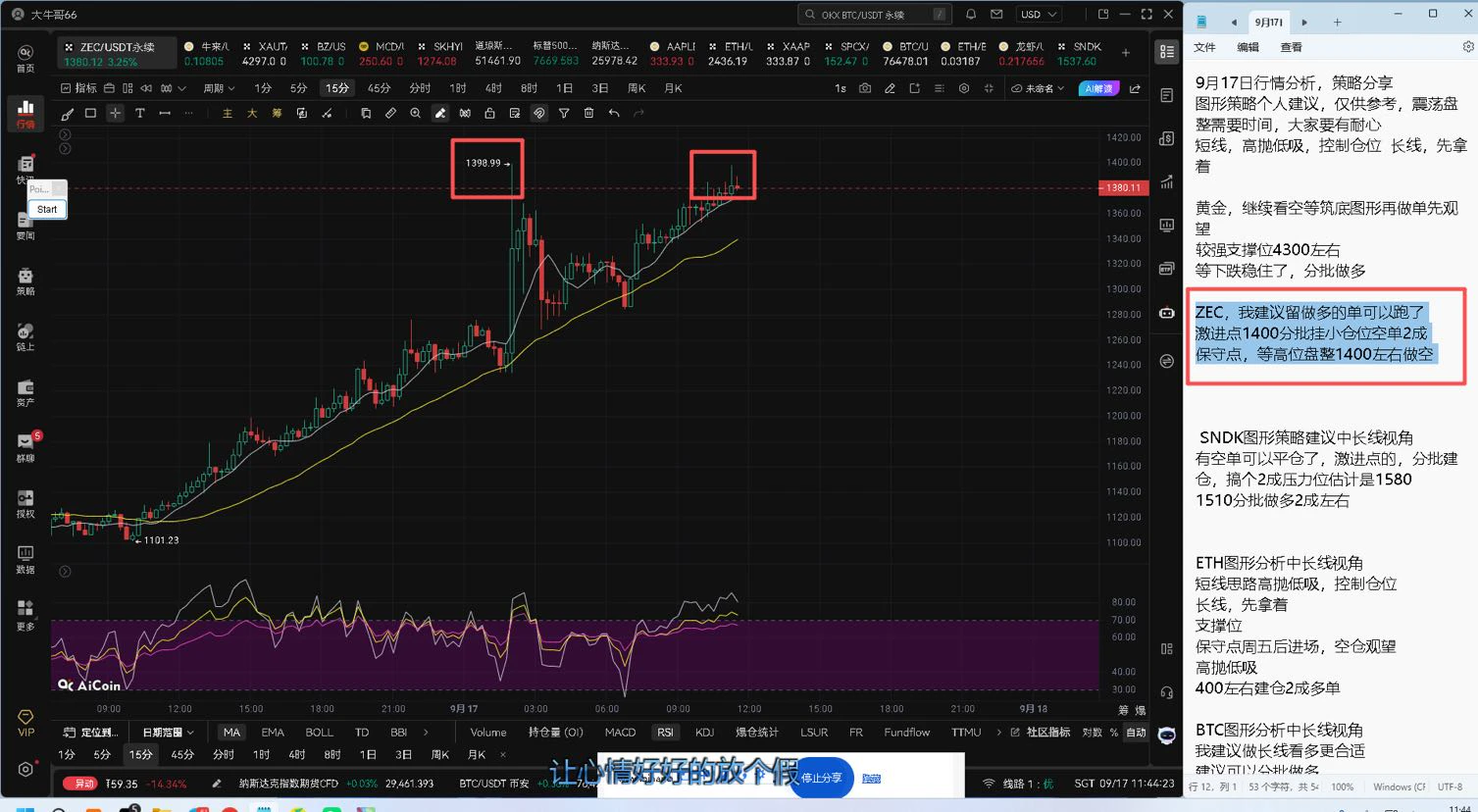Toggle the lock-drawings tool
The width and height of the screenshot is (1478, 812).
(x=489, y=114)
